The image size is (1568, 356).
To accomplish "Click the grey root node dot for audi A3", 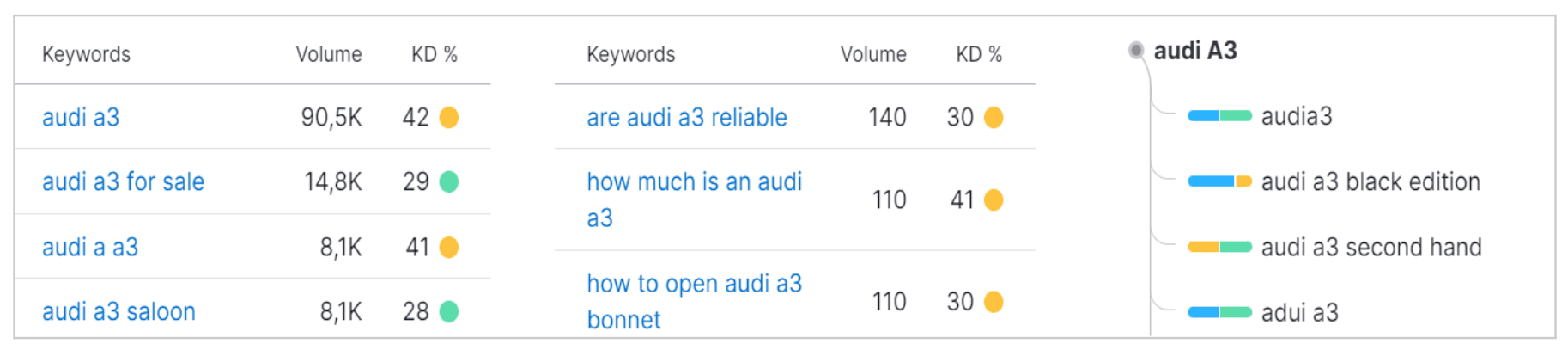I will (x=1136, y=50).
